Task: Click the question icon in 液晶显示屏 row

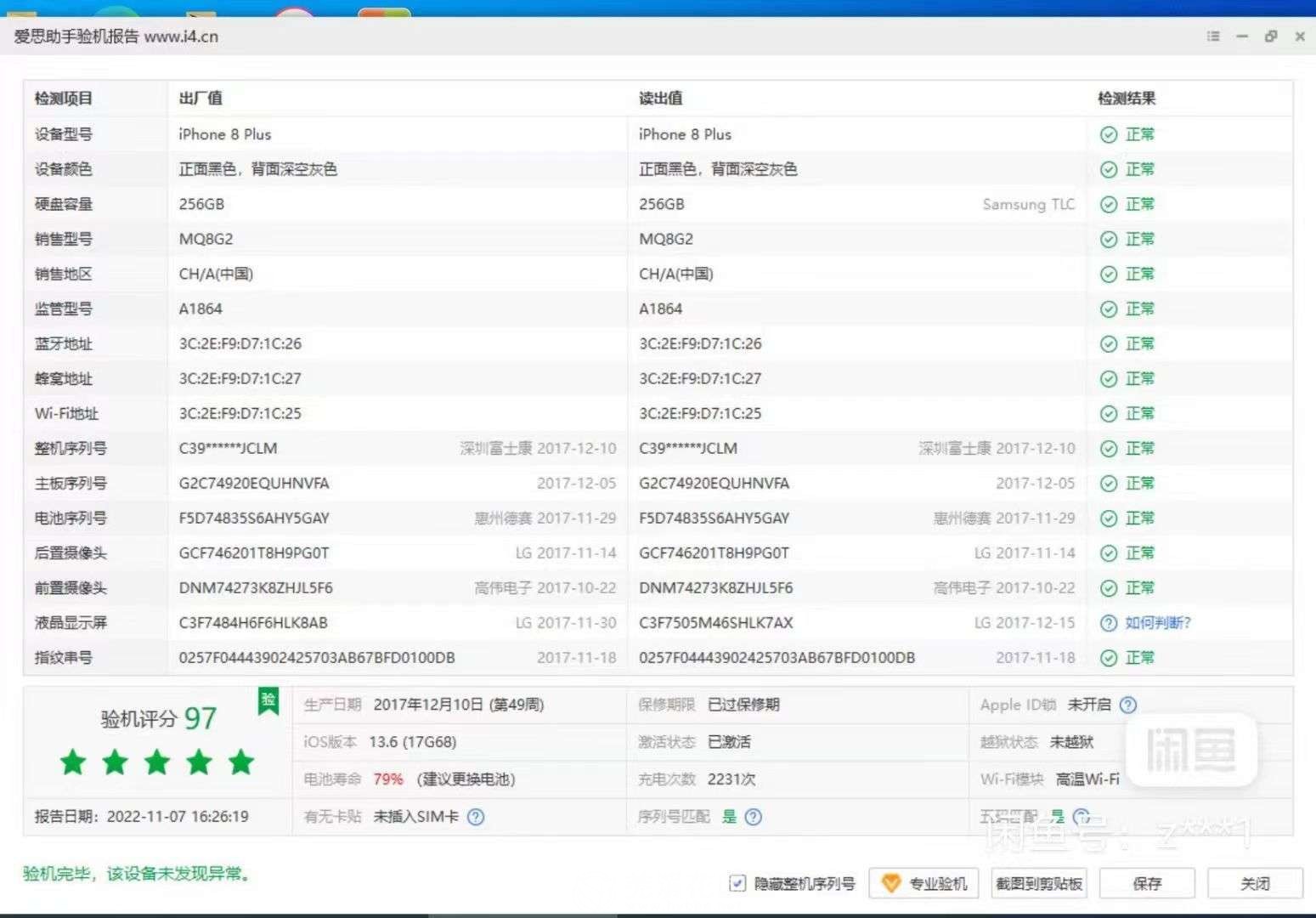Action: click(1109, 623)
